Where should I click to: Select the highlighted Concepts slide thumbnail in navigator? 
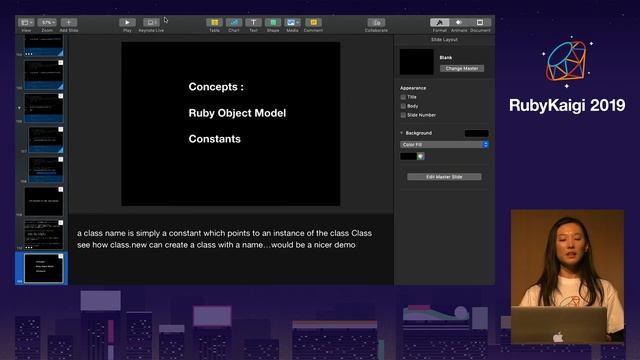(x=44, y=268)
